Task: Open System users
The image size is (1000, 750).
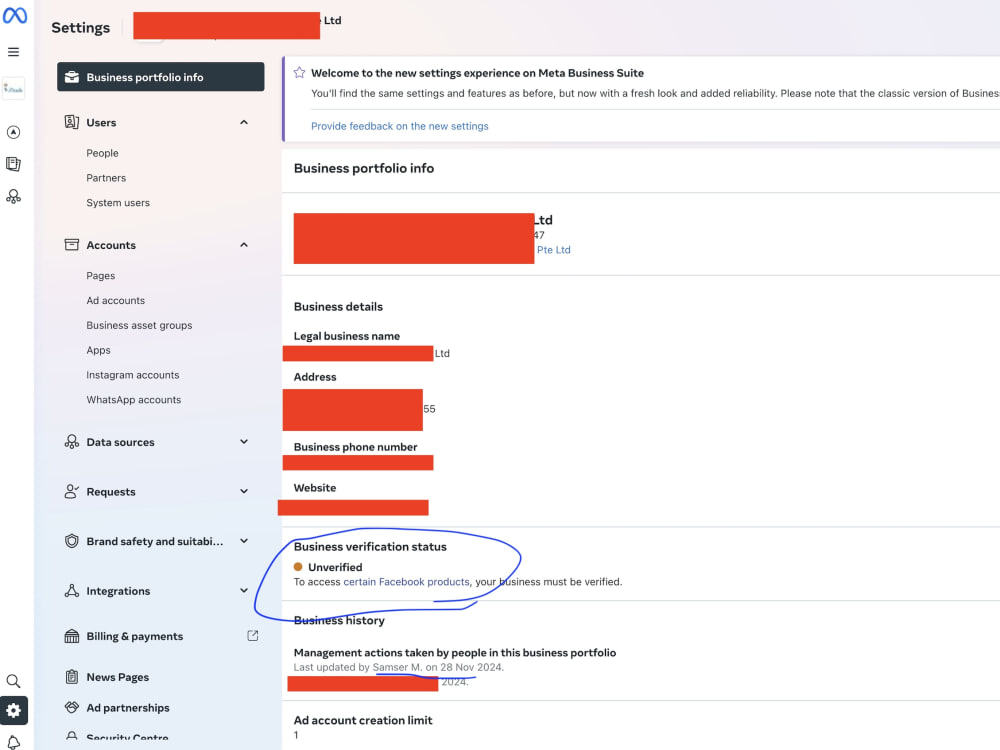Action: coord(118,203)
